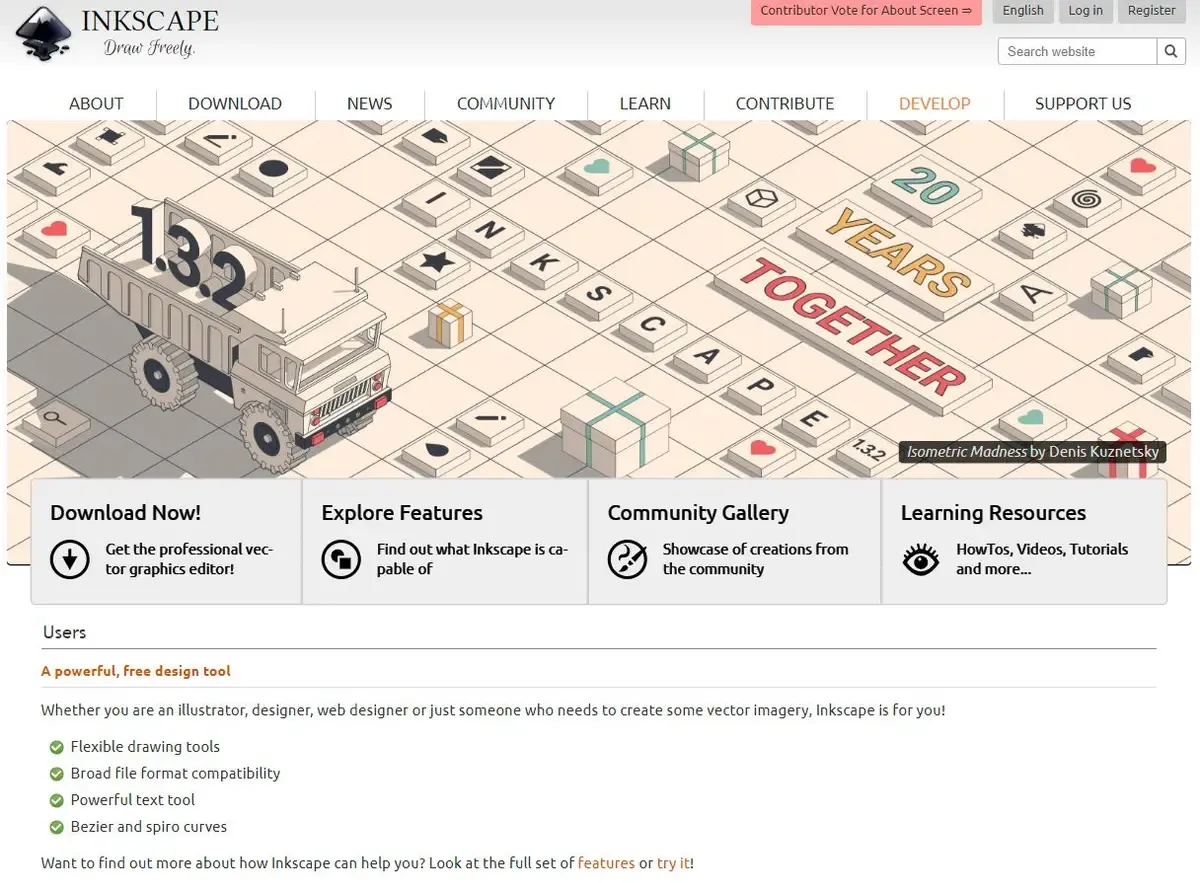1200x883 pixels.
Task: Click the Register button
Action: [x=1151, y=11]
